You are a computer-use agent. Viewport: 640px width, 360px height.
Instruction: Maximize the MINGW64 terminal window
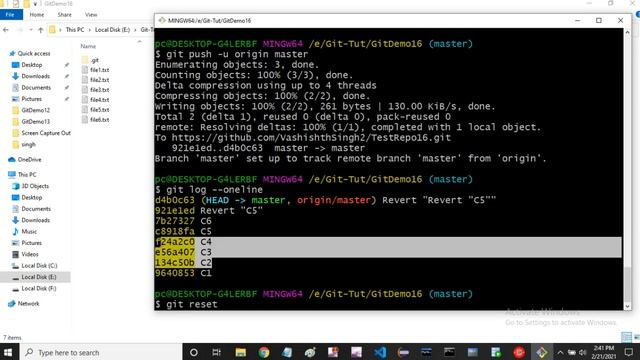[x=599, y=20]
